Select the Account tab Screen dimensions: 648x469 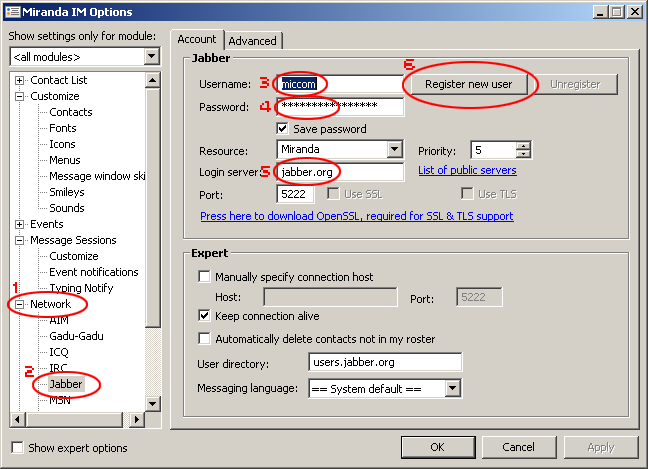point(197,39)
